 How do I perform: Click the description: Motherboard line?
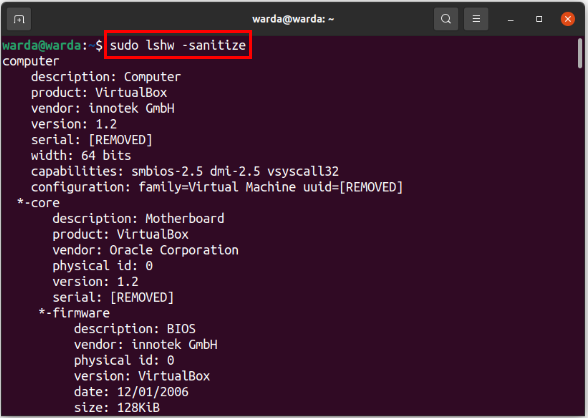(138, 219)
